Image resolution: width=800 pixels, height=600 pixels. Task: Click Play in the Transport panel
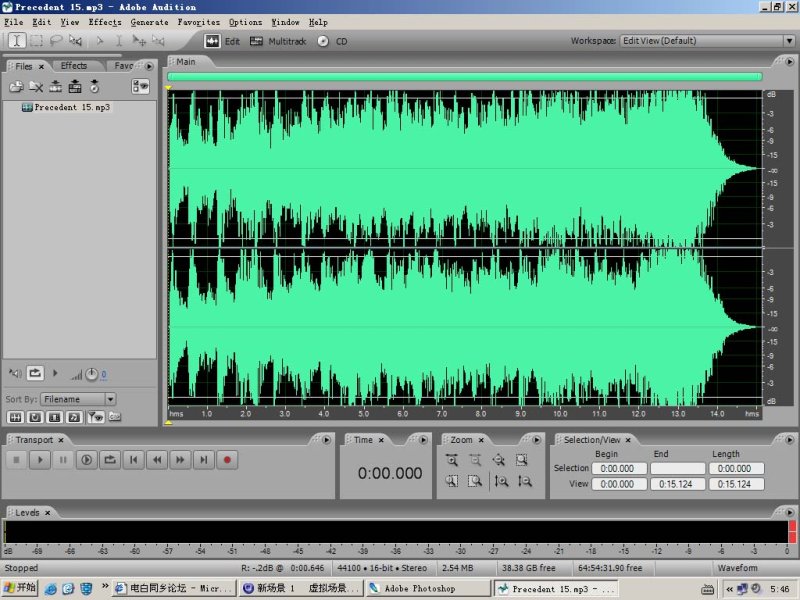[x=39, y=460]
